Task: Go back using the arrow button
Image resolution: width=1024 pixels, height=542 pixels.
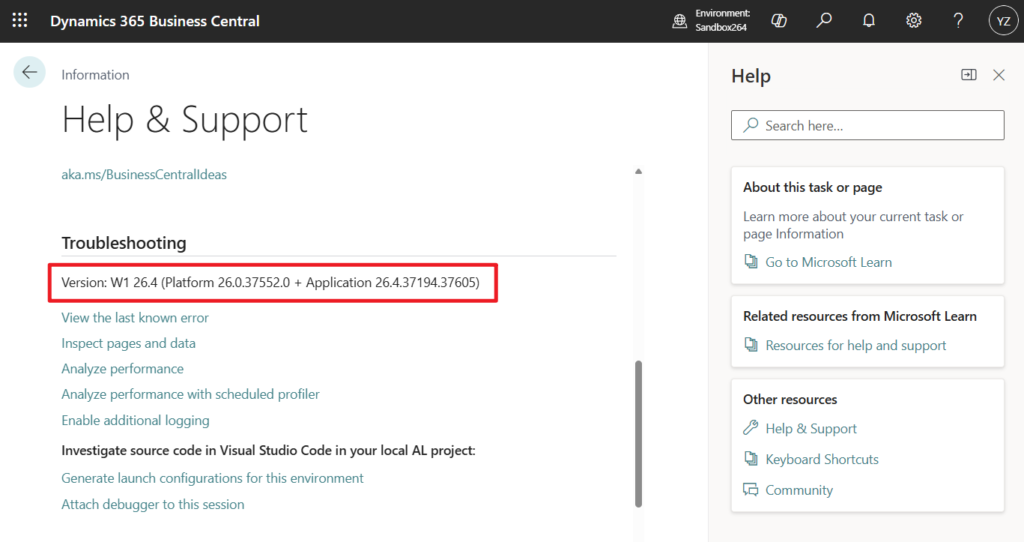Action: [30, 72]
